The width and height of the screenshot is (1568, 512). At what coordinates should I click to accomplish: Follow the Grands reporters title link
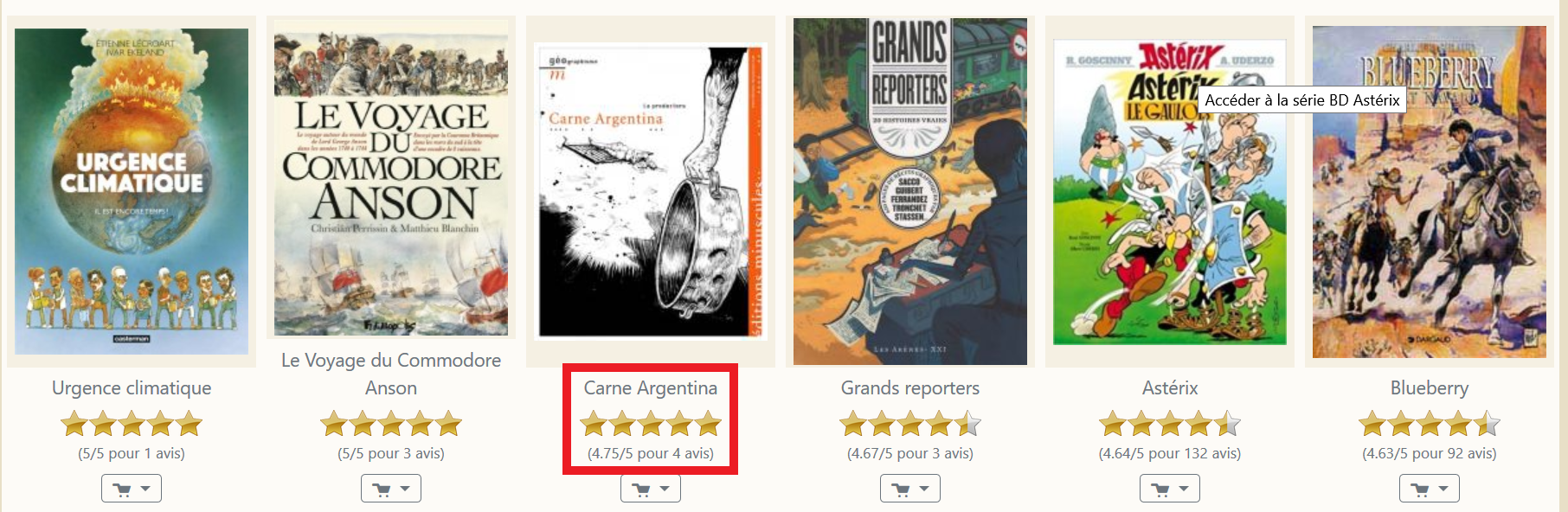[910, 387]
